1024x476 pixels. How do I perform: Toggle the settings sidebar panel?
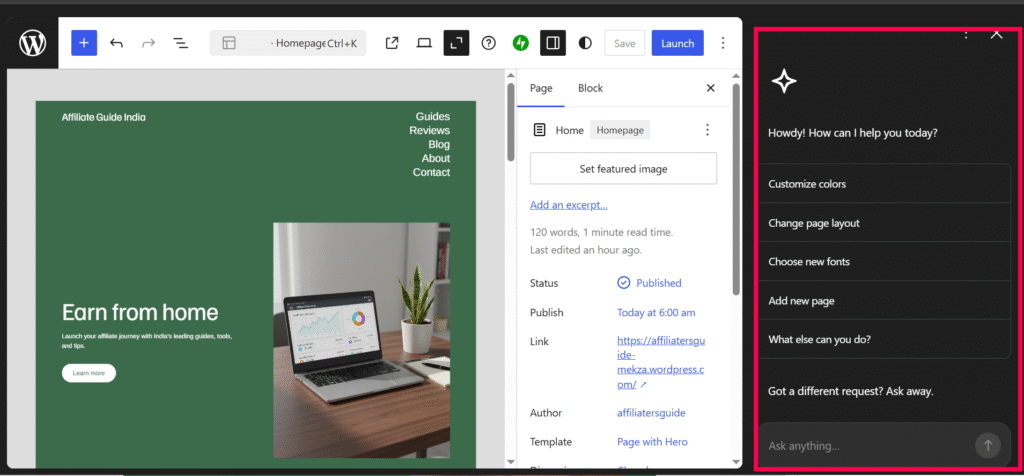pyautogui.click(x=552, y=43)
